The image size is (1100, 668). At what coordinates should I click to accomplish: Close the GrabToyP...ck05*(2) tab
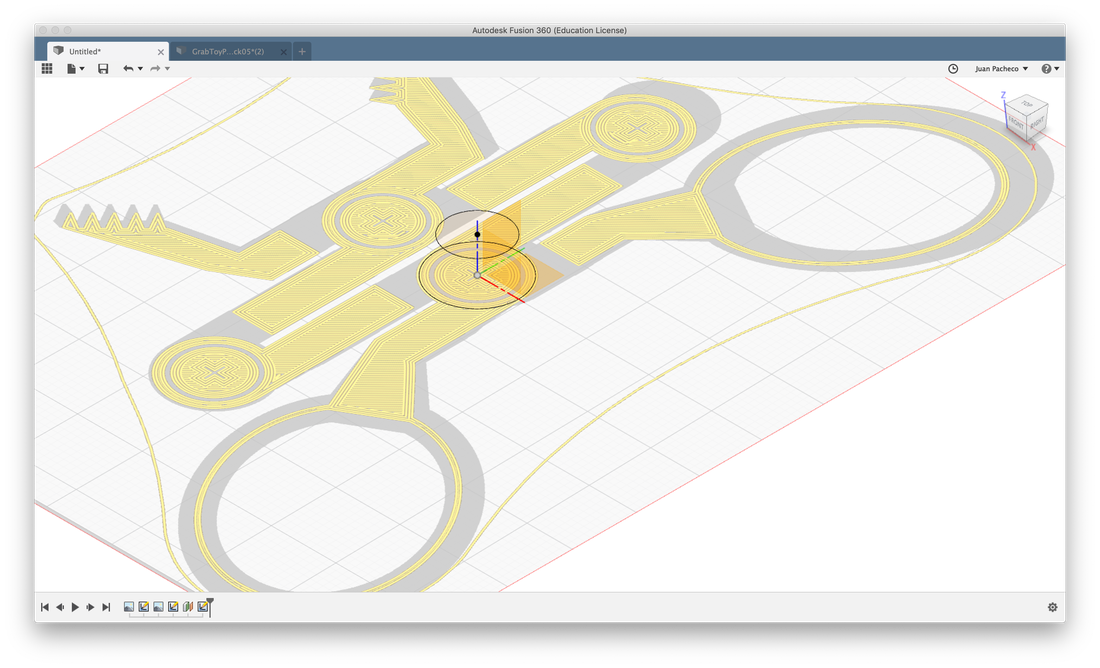(283, 52)
